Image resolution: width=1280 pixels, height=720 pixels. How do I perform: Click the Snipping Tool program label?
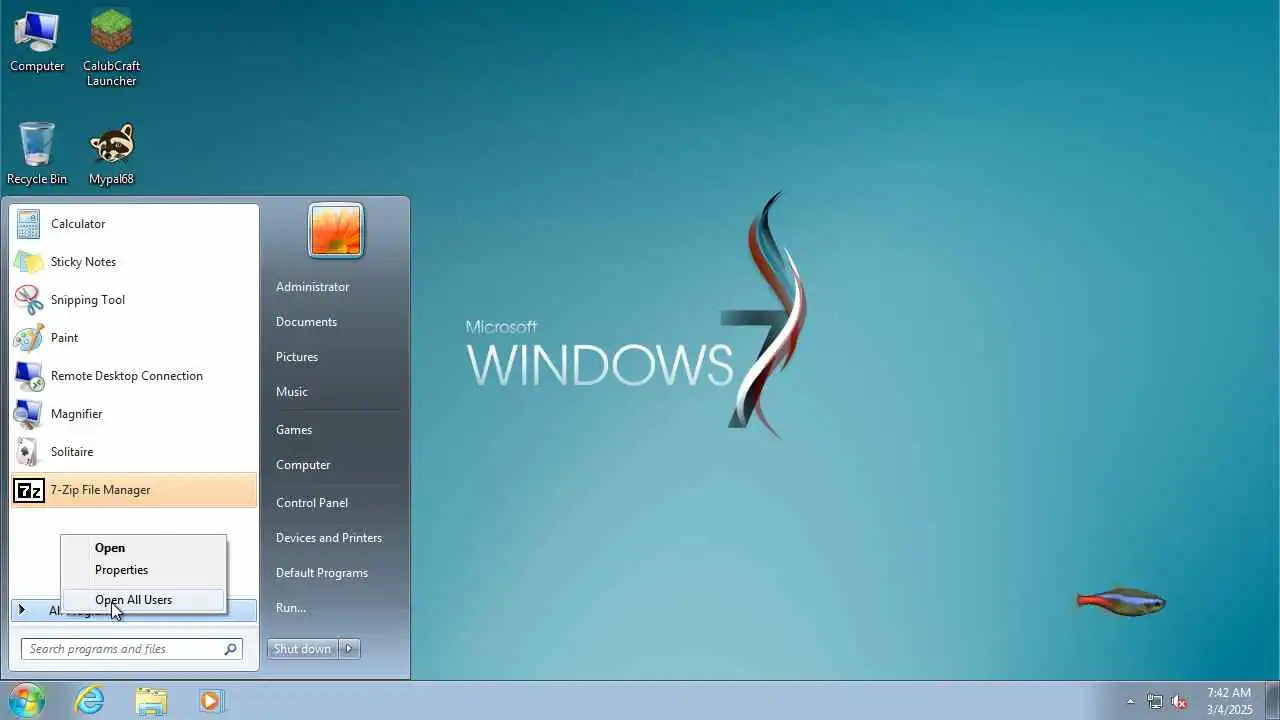(x=88, y=300)
